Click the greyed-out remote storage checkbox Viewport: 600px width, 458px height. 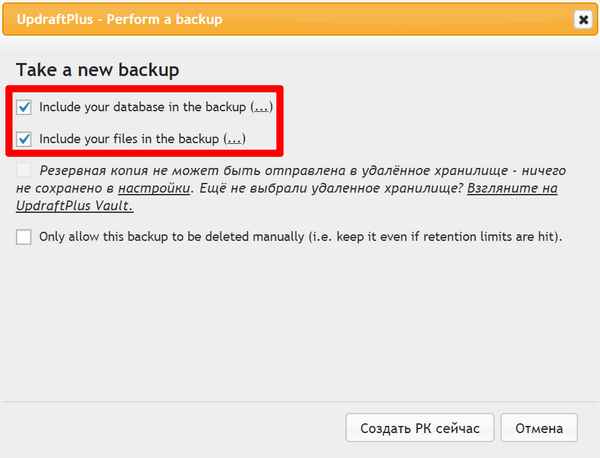[x=24, y=170]
